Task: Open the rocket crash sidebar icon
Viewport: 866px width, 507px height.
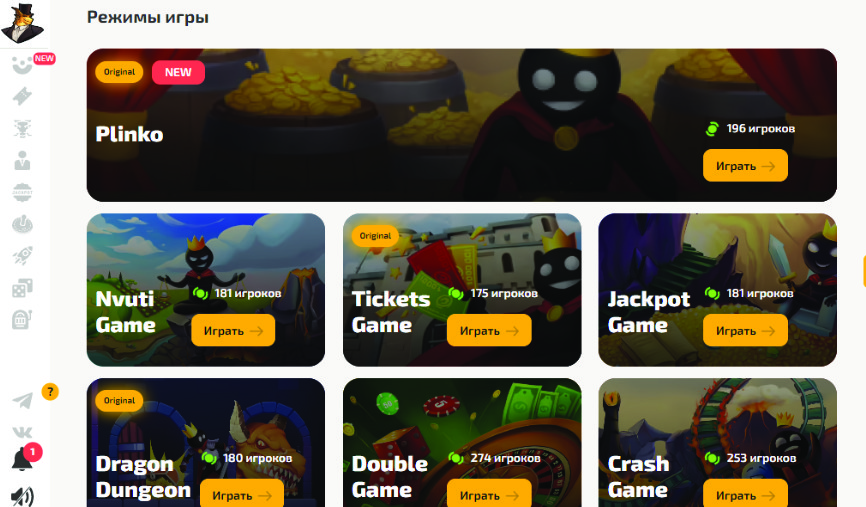Action: 23,256
